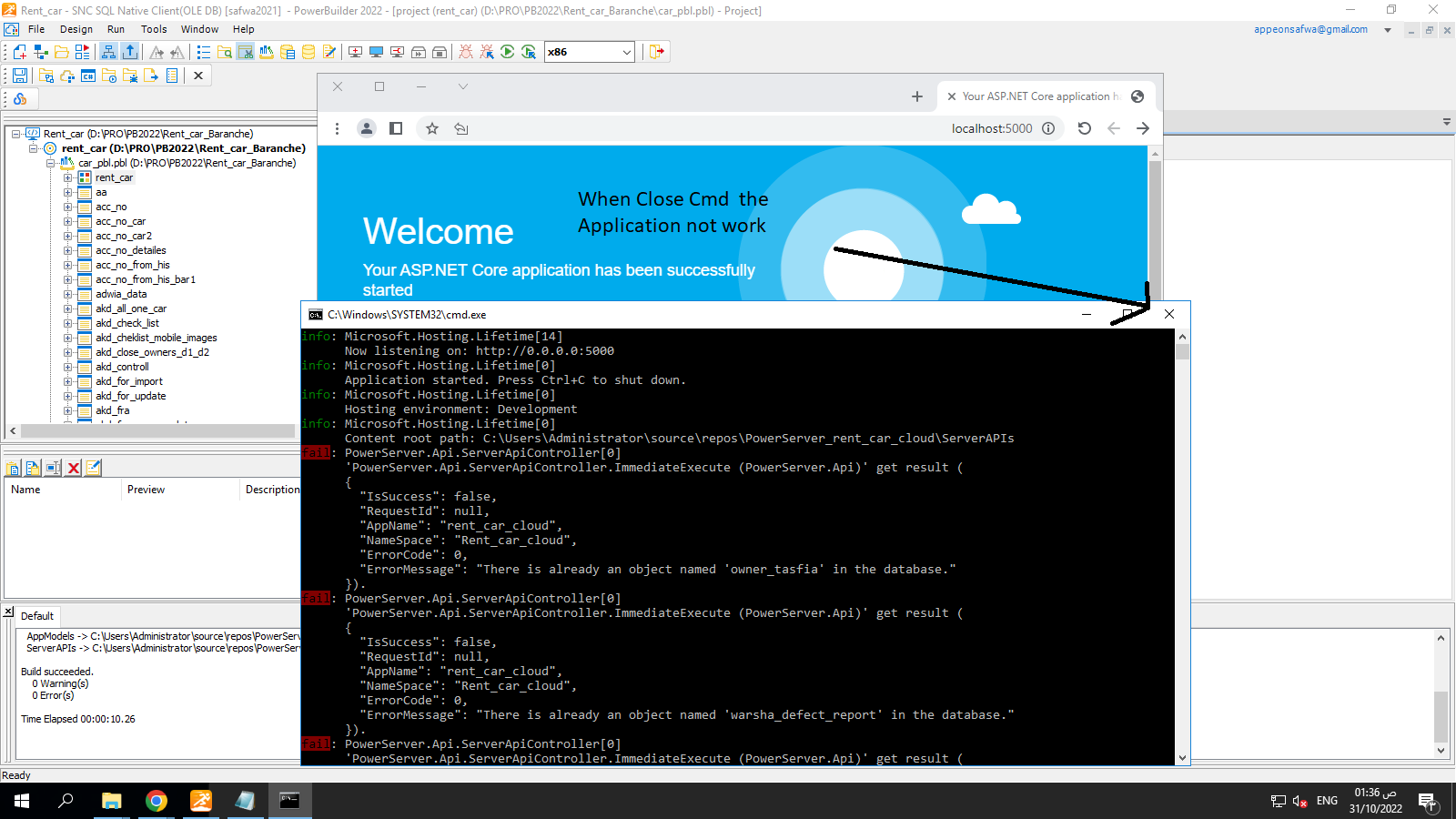Toggle the browser side panel
The height and width of the screenshot is (819, 1456).
coord(396,128)
